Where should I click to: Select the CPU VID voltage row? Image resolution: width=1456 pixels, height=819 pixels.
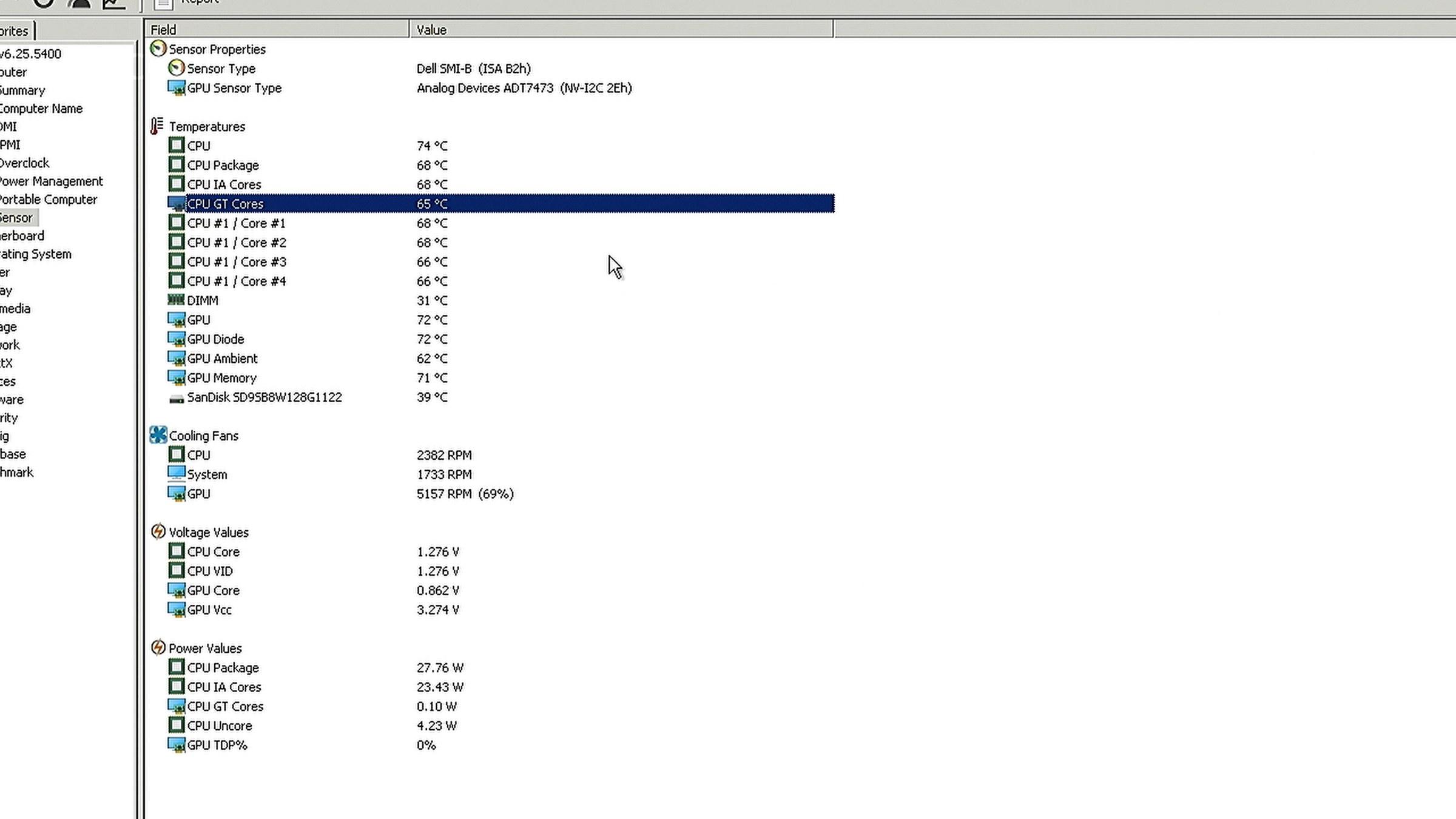tap(500, 571)
